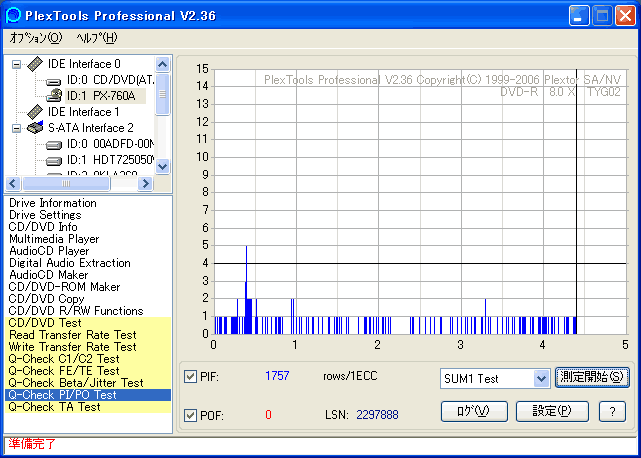Toggle the POF checkbox

coord(190,416)
